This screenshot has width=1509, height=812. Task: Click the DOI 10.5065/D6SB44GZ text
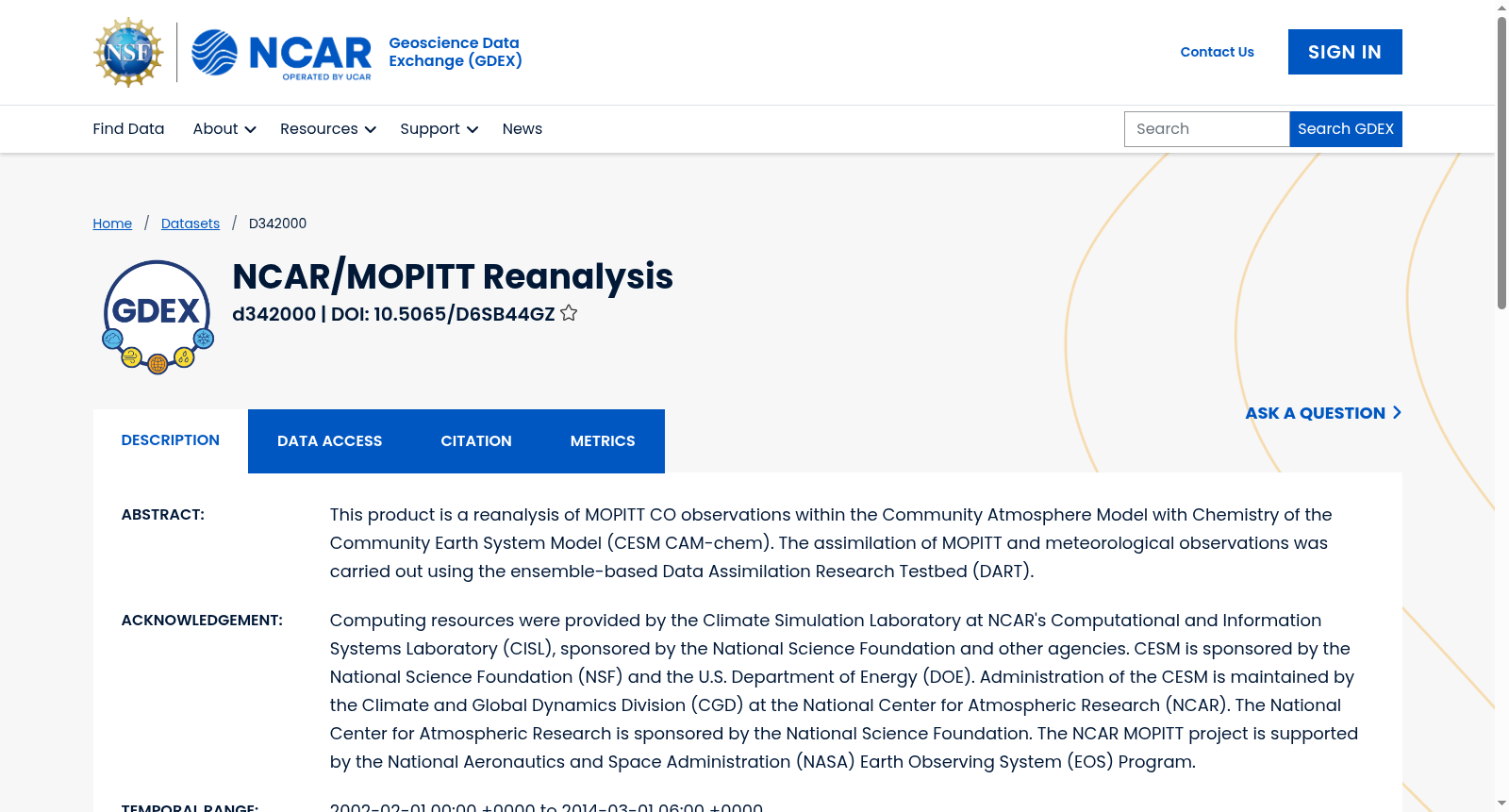point(443,314)
